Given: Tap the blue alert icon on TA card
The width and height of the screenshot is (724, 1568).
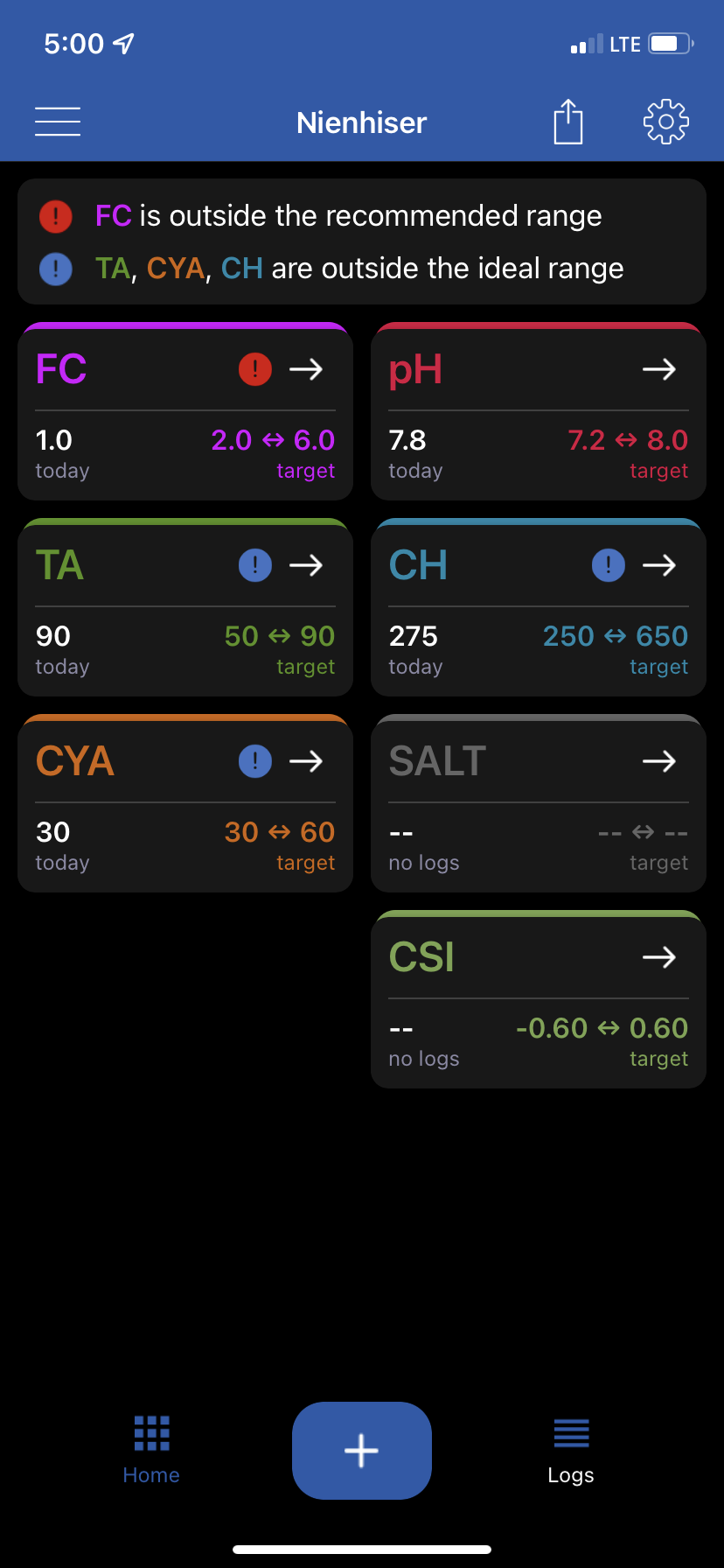Looking at the screenshot, I should [255, 565].
